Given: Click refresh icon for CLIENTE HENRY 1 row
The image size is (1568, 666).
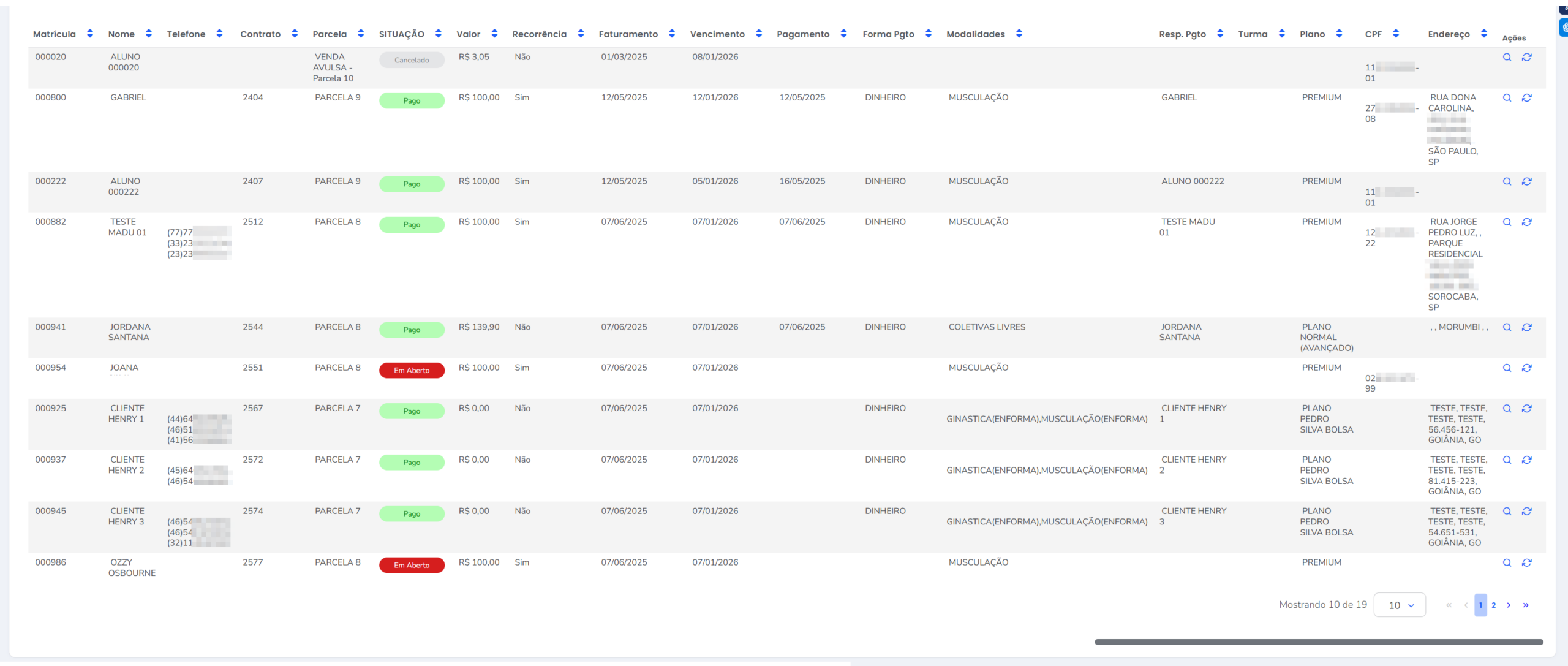Looking at the screenshot, I should click(1526, 409).
